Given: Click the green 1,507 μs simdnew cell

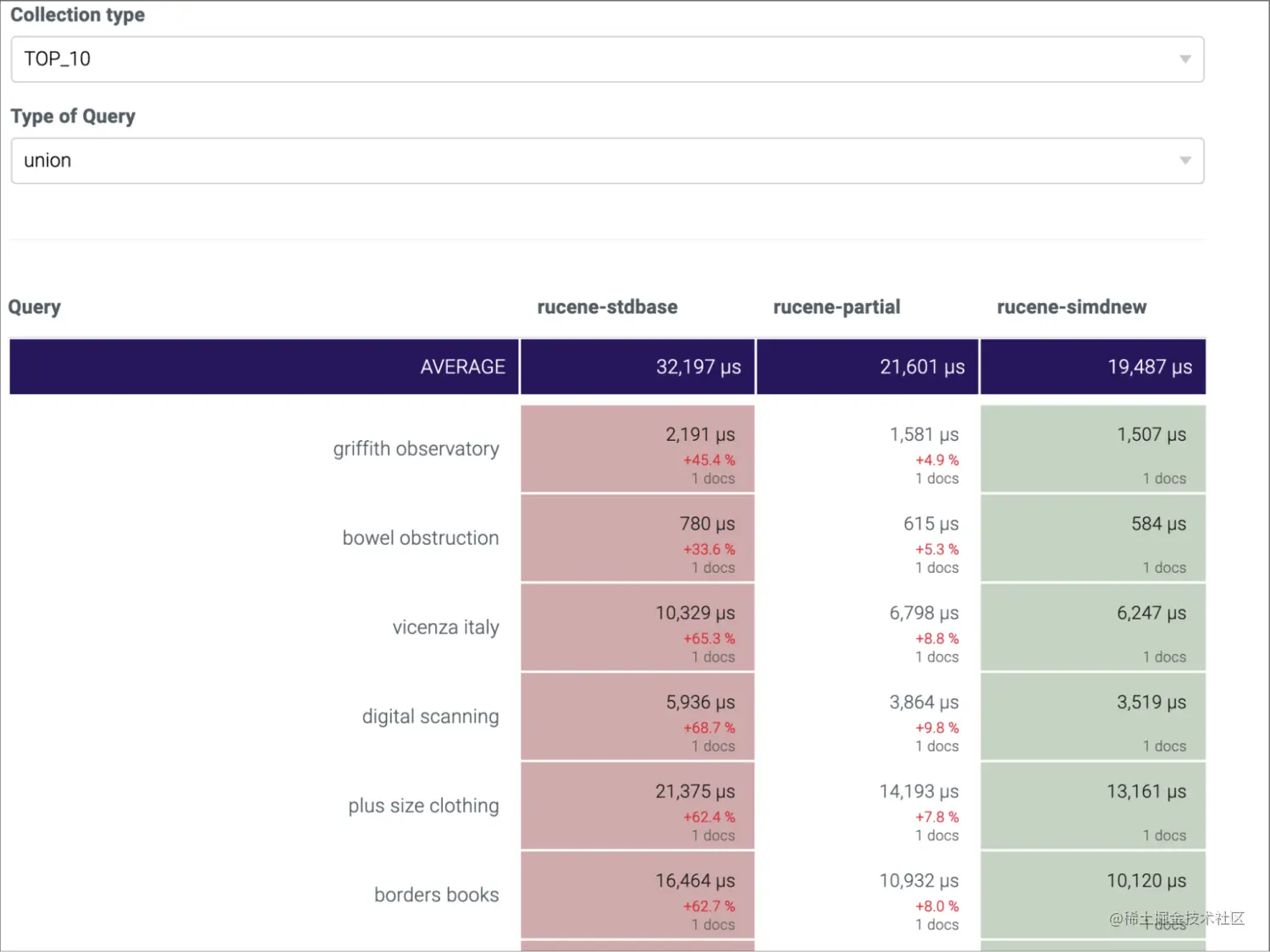Looking at the screenshot, I should click(1093, 448).
